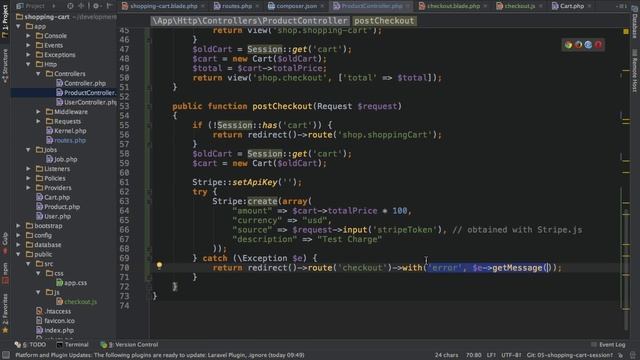Click the yellow intention lightbulb on line 70
640x360 pixels.
pyautogui.click(x=159, y=266)
